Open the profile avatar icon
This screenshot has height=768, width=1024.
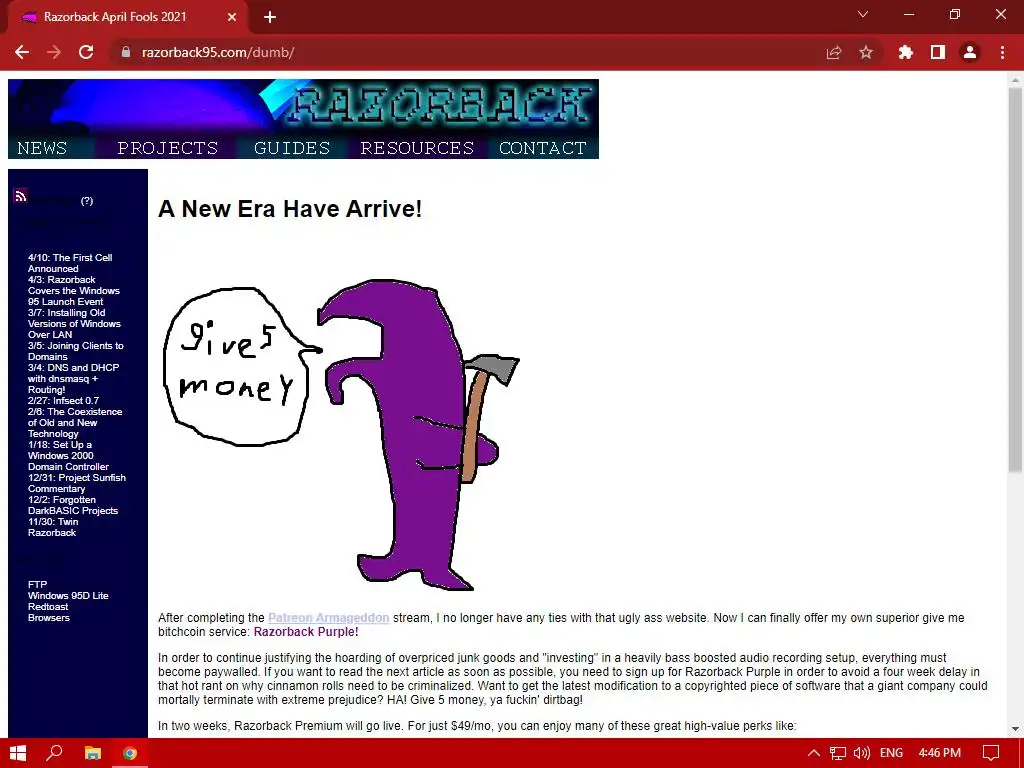970,52
